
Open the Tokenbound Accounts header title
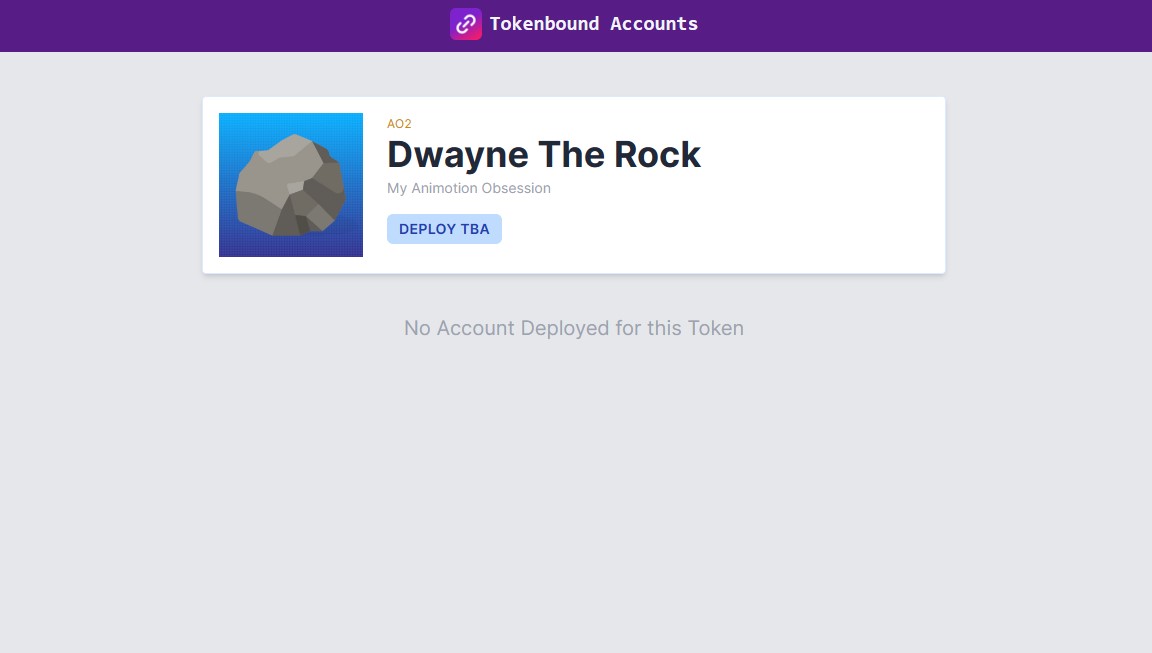point(594,24)
